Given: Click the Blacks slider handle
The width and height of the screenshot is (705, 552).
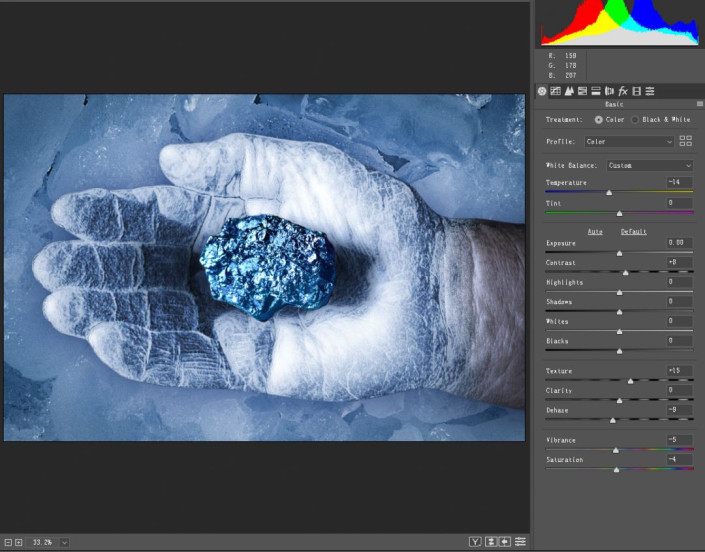Looking at the screenshot, I should coord(619,351).
